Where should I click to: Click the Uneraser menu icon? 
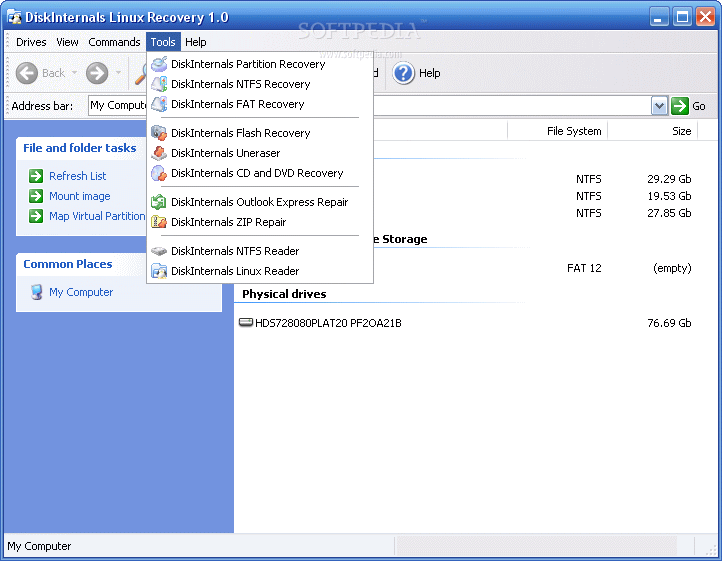159,153
